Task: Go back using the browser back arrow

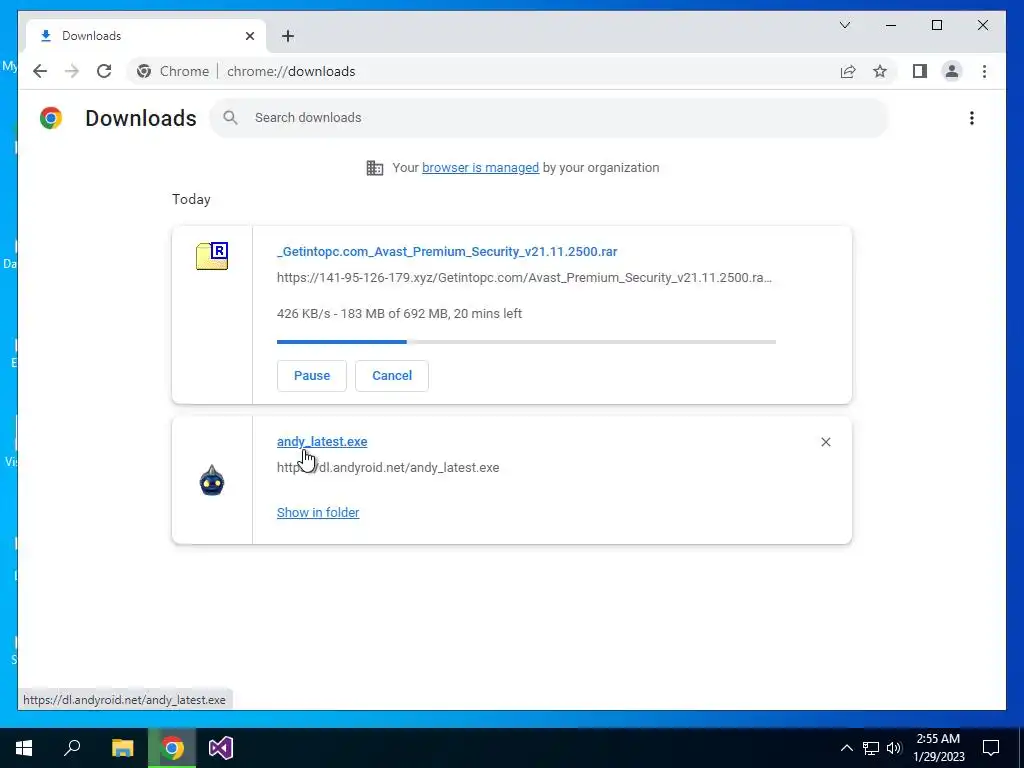Action: coord(40,71)
